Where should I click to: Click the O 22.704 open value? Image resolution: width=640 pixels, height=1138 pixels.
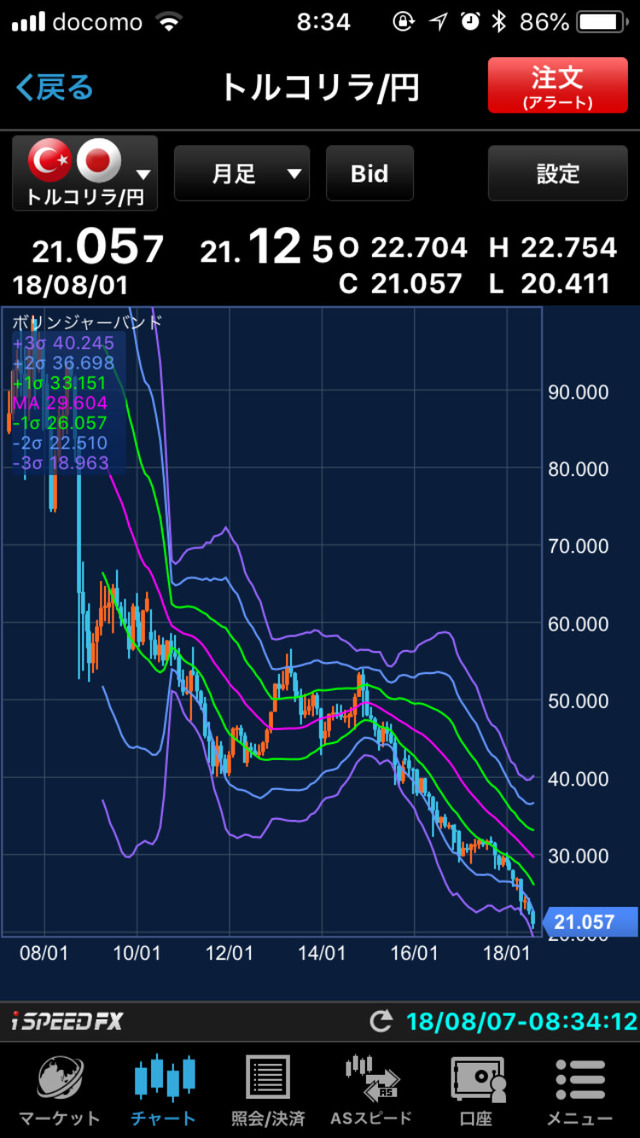[403, 248]
